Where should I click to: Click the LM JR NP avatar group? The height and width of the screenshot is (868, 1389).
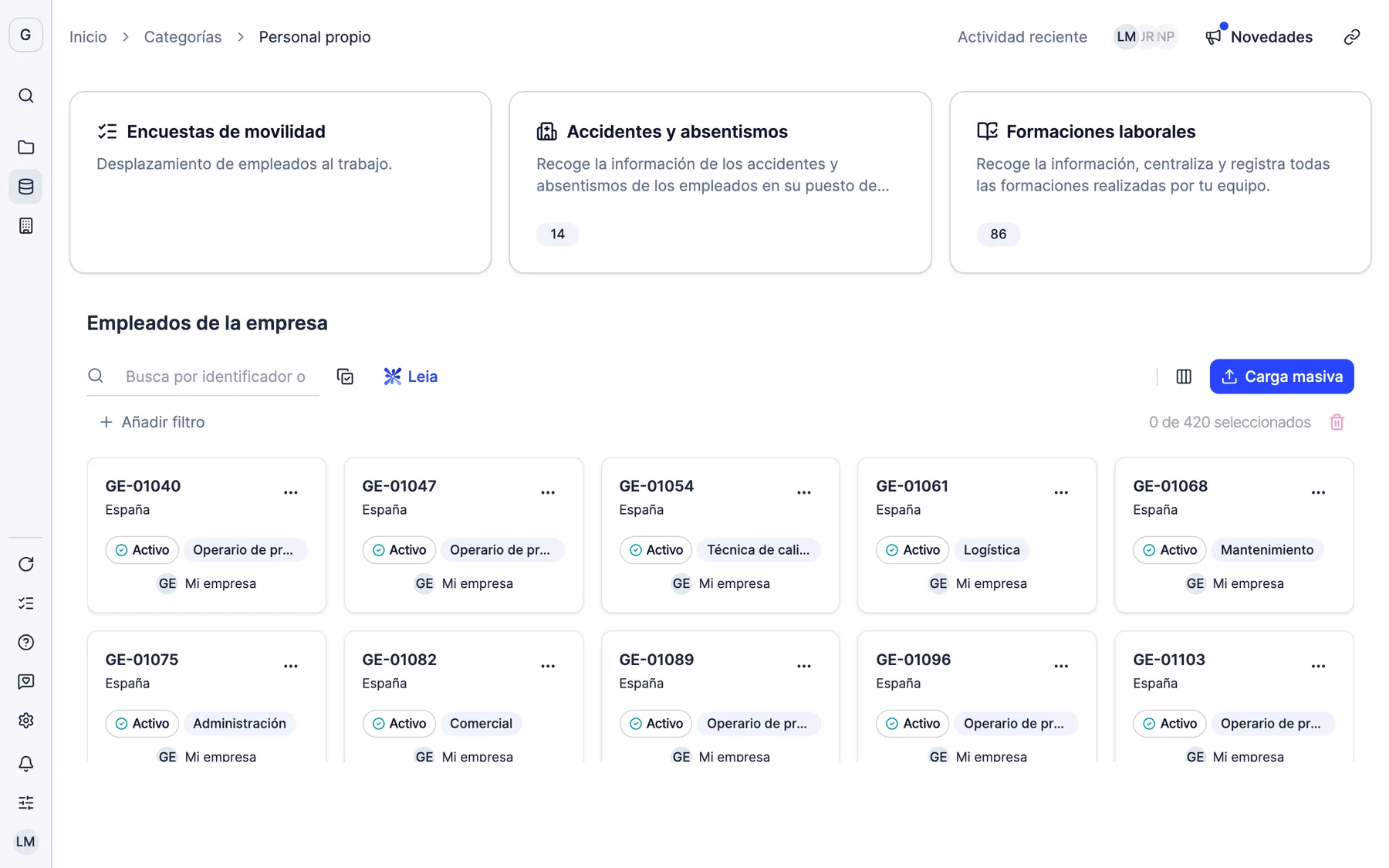coord(1145,37)
